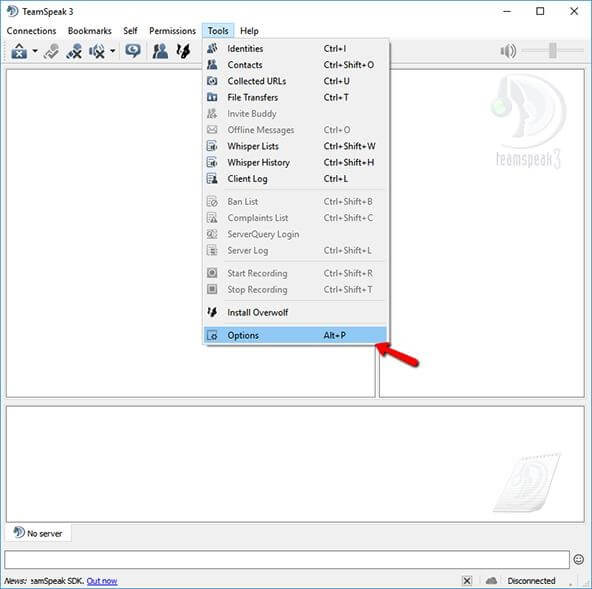Screen dimensions: 592x589
Task: Open the Permissions menu
Action: 173,31
